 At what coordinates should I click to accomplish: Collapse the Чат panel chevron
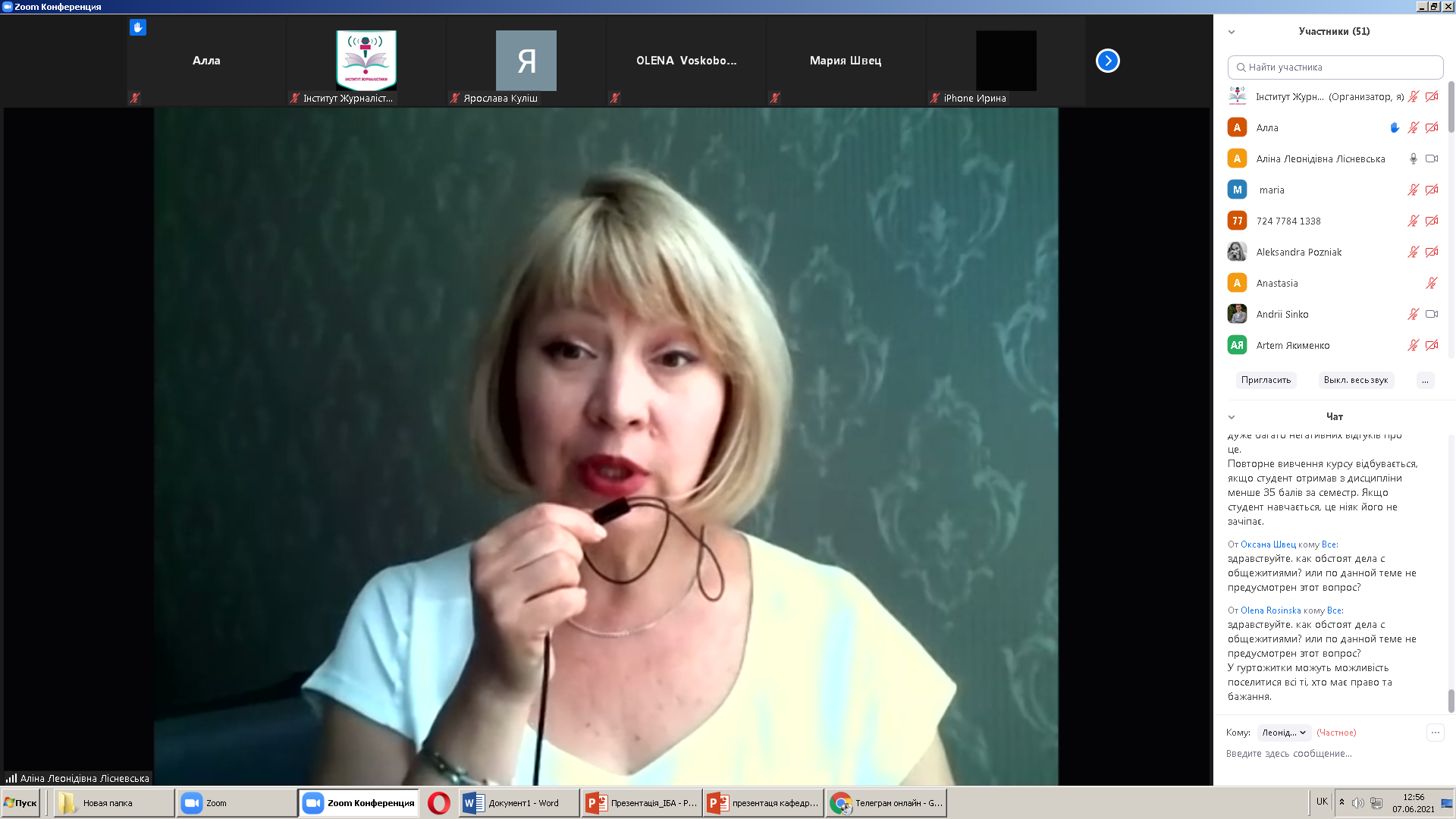click(x=1232, y=417)
